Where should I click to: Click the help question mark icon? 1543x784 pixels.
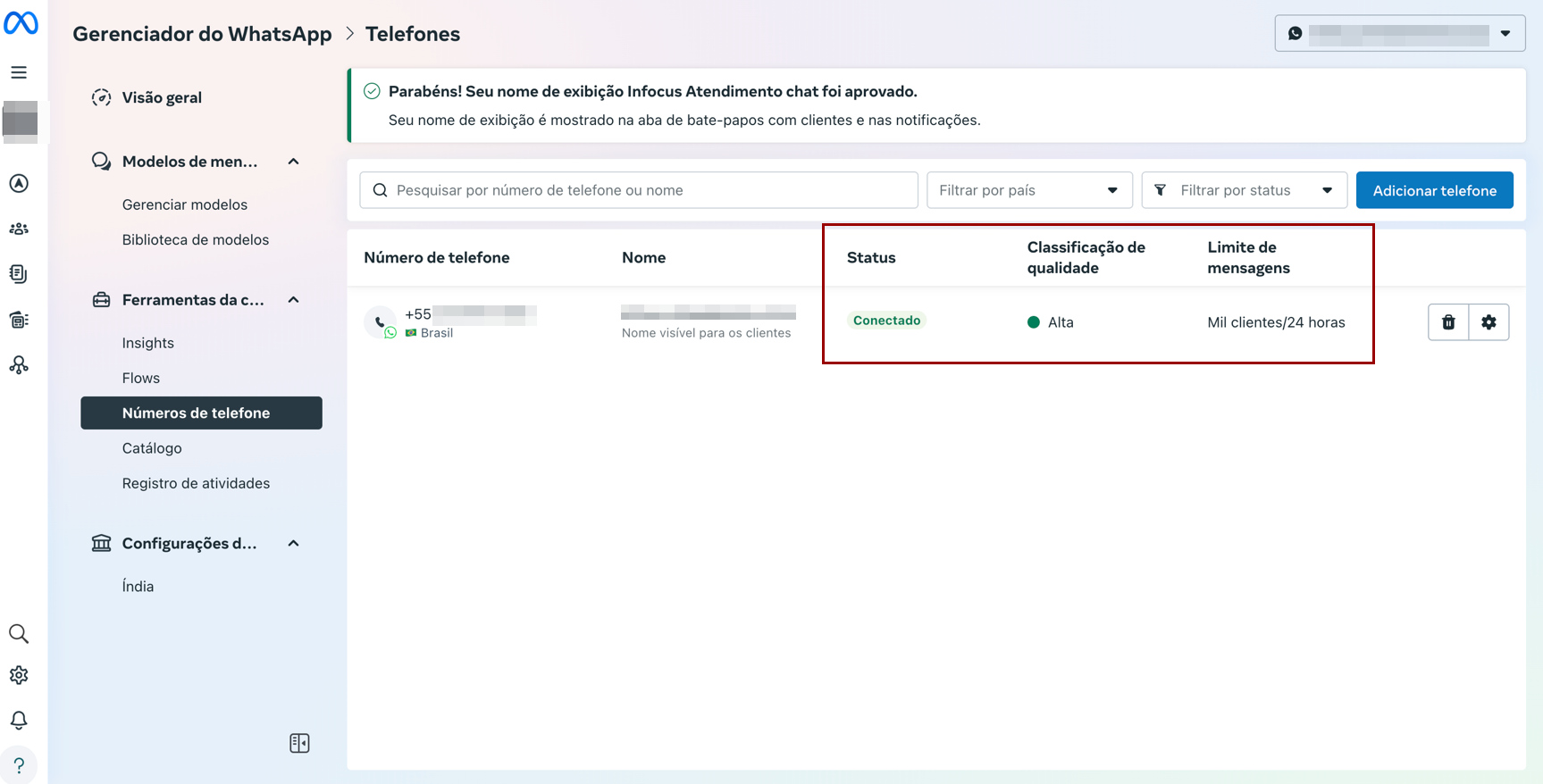19,765
